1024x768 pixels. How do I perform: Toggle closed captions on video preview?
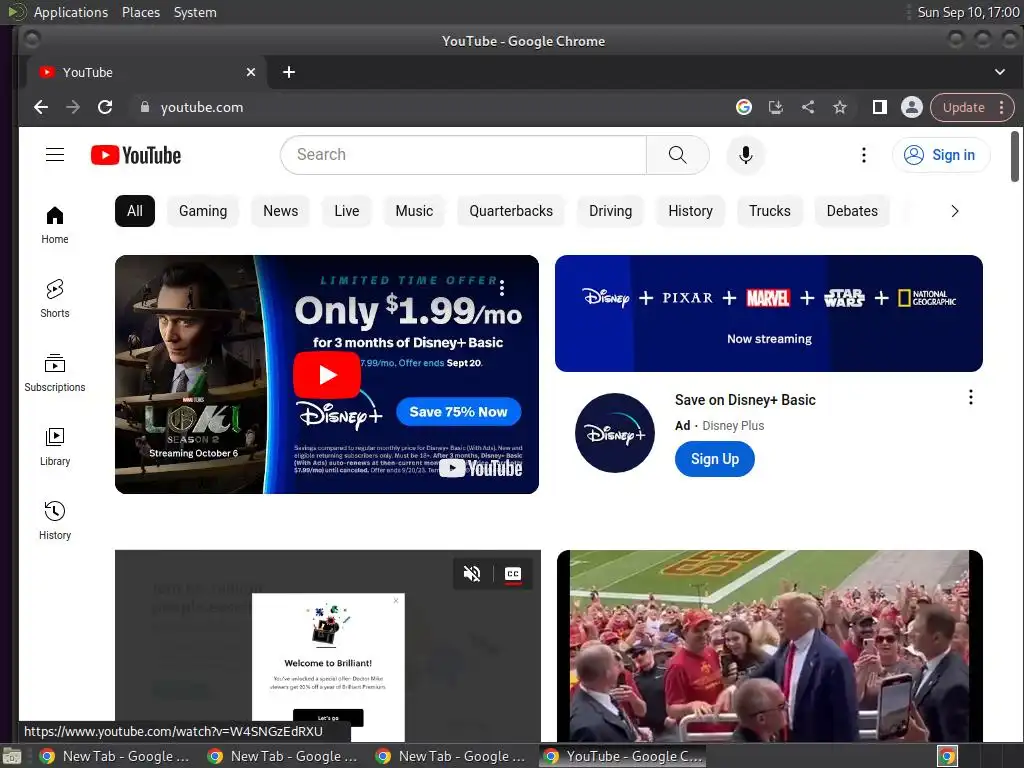513,573
